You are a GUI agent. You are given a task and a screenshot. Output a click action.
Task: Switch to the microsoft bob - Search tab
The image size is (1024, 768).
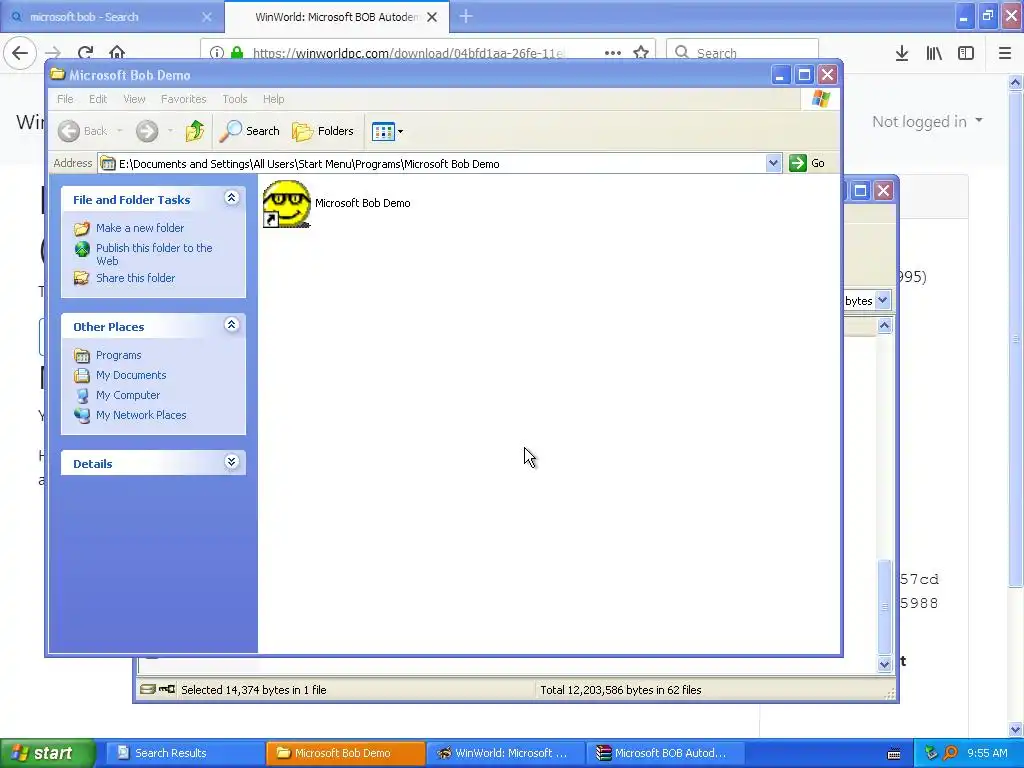coord(112,17)
